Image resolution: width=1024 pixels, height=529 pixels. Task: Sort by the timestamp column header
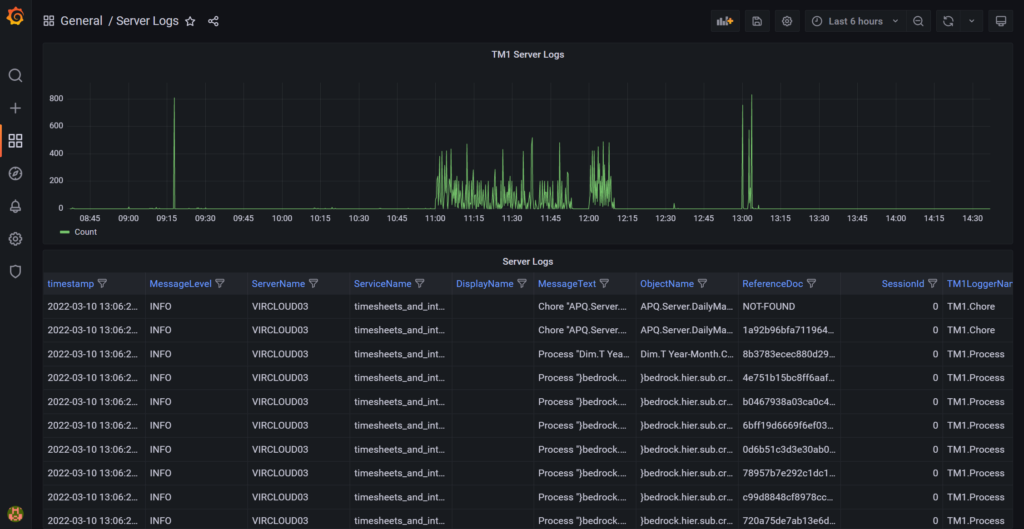(70, 284)
